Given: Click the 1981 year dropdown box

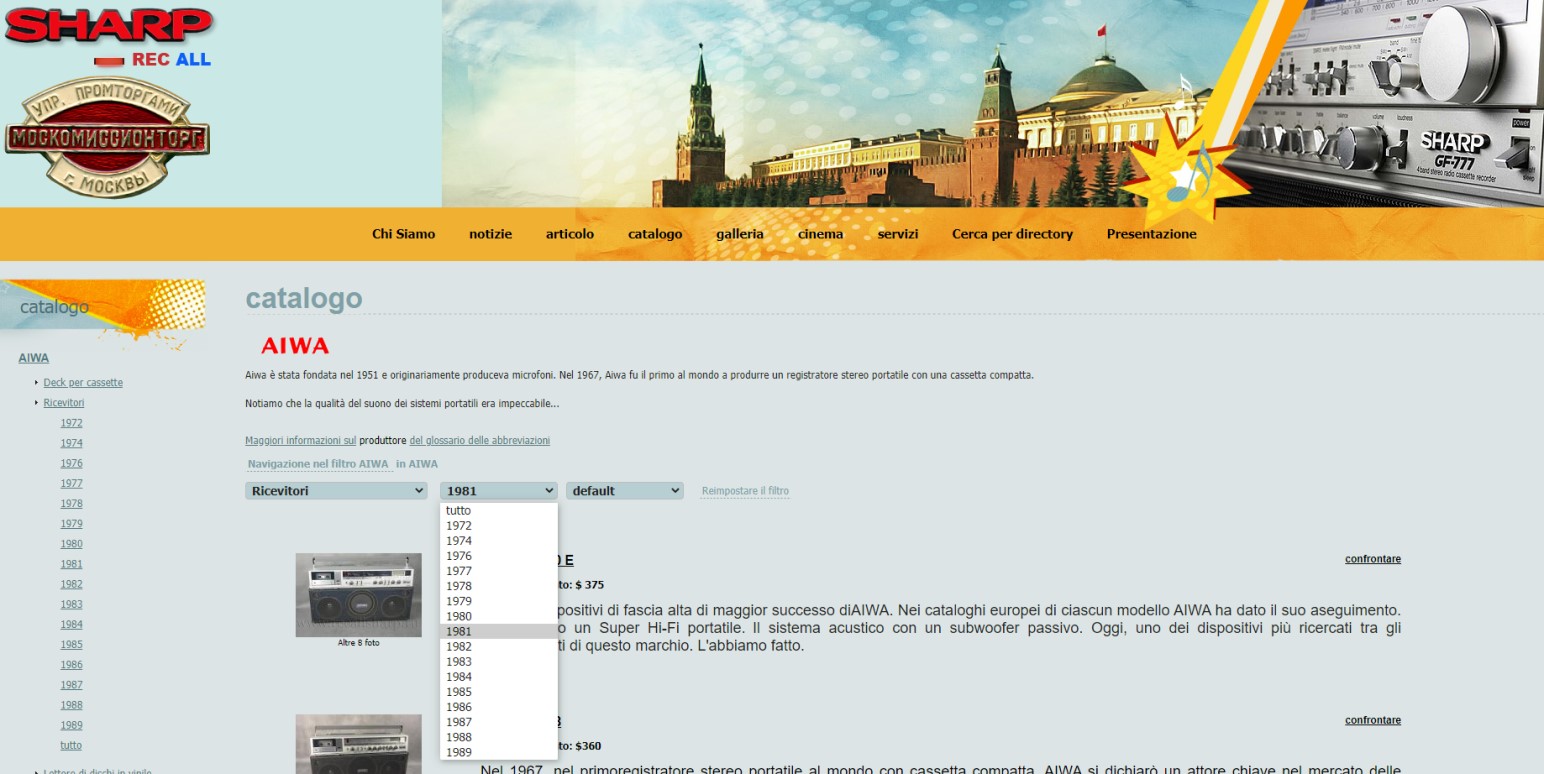Looking at the screenshot, I should tap(498, 491).
